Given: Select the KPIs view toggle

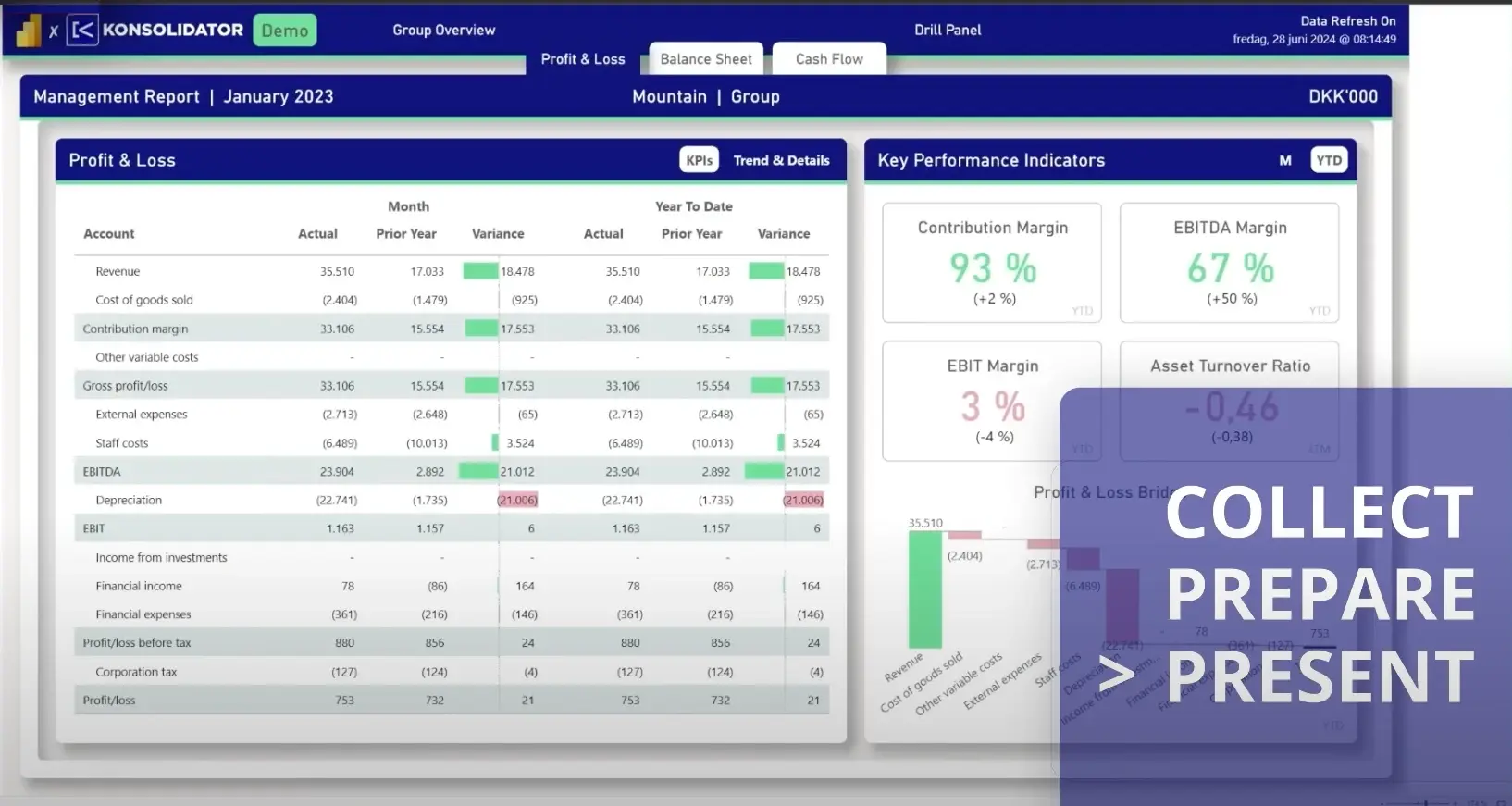Looking at the screenshot, I should (700, 160).
